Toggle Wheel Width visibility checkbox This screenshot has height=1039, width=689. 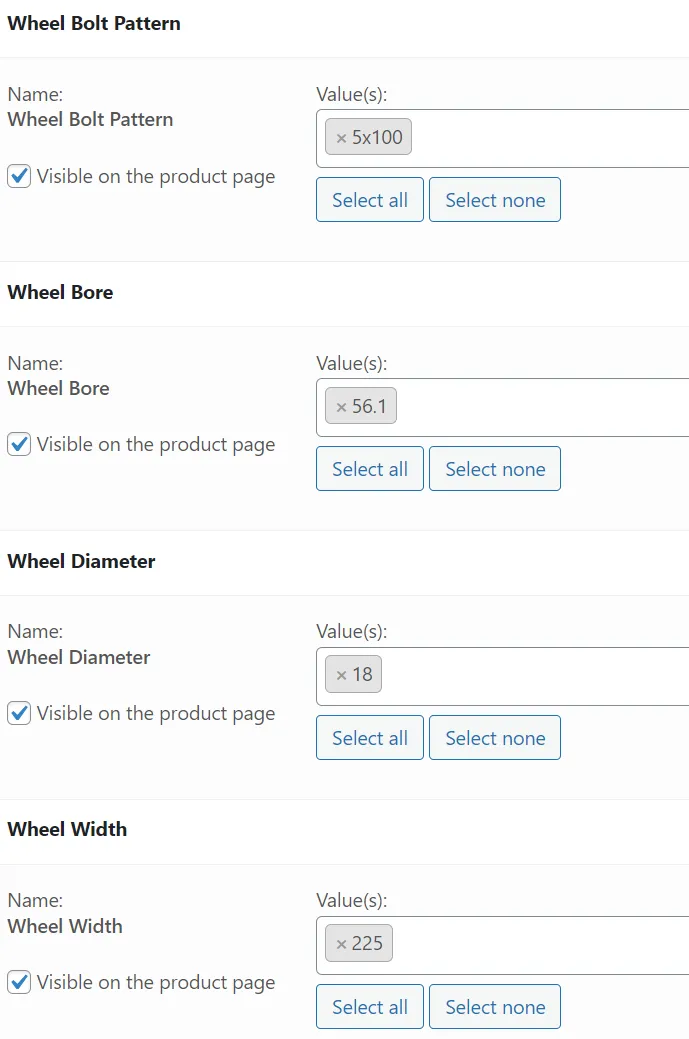pos(19,982)
